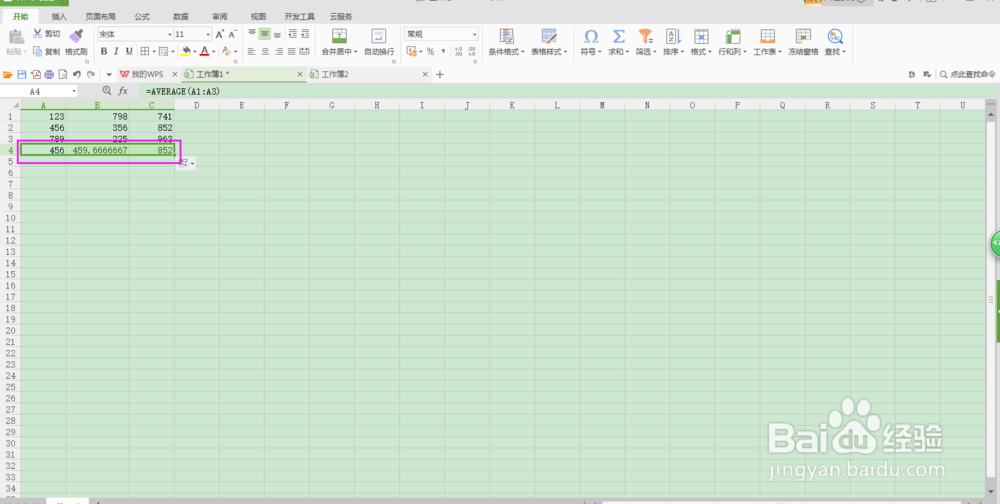Screen dimensions: 1000x504
Task: Click the Freeze Panes (冻结窗格) icon
Action: 803,36
